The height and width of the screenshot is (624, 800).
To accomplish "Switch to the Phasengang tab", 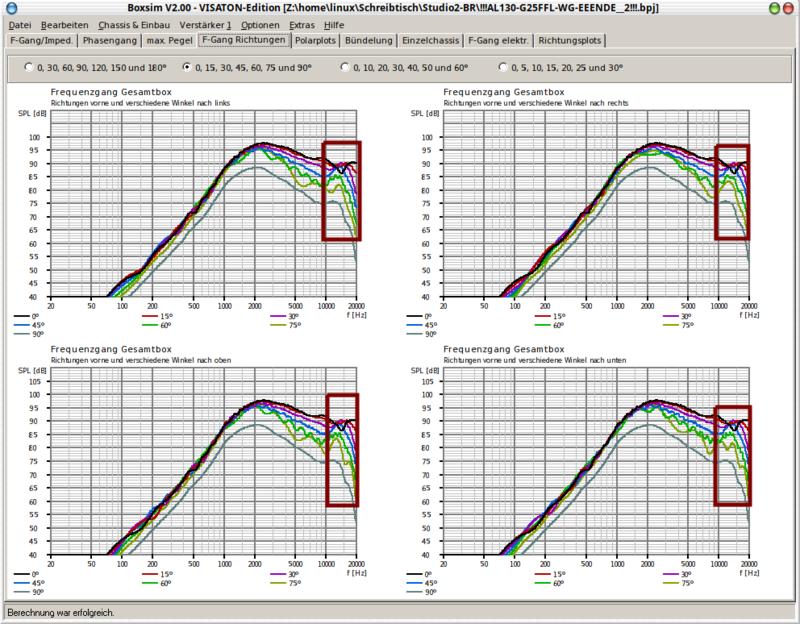I will pos(110,41).
